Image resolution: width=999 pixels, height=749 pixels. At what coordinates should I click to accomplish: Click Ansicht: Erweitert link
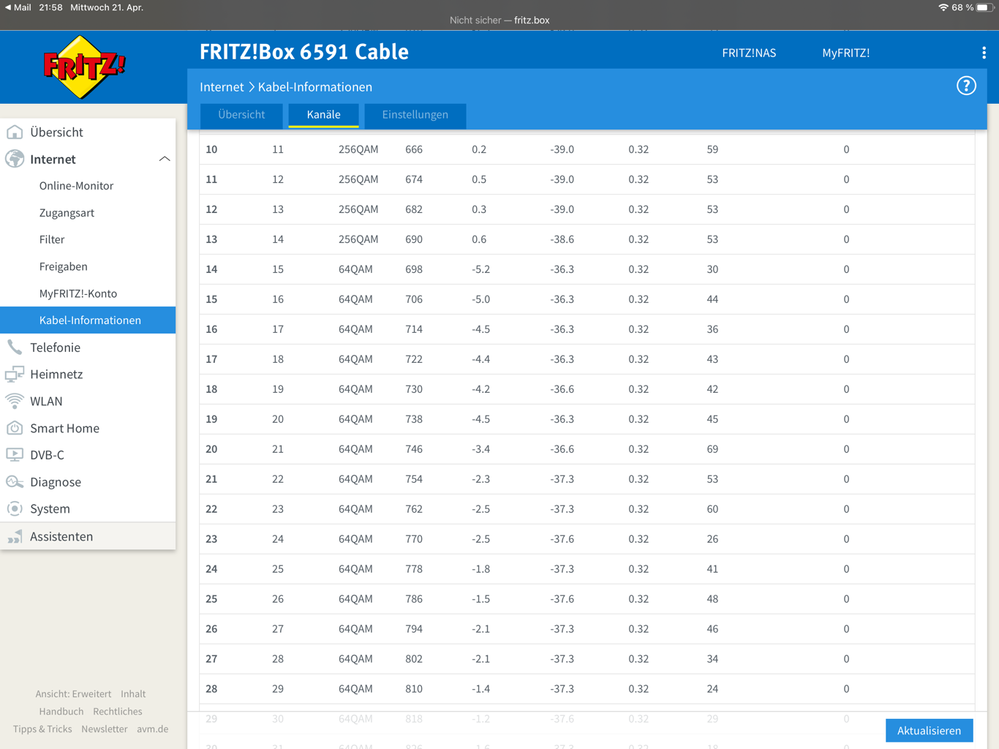point(73,694)
